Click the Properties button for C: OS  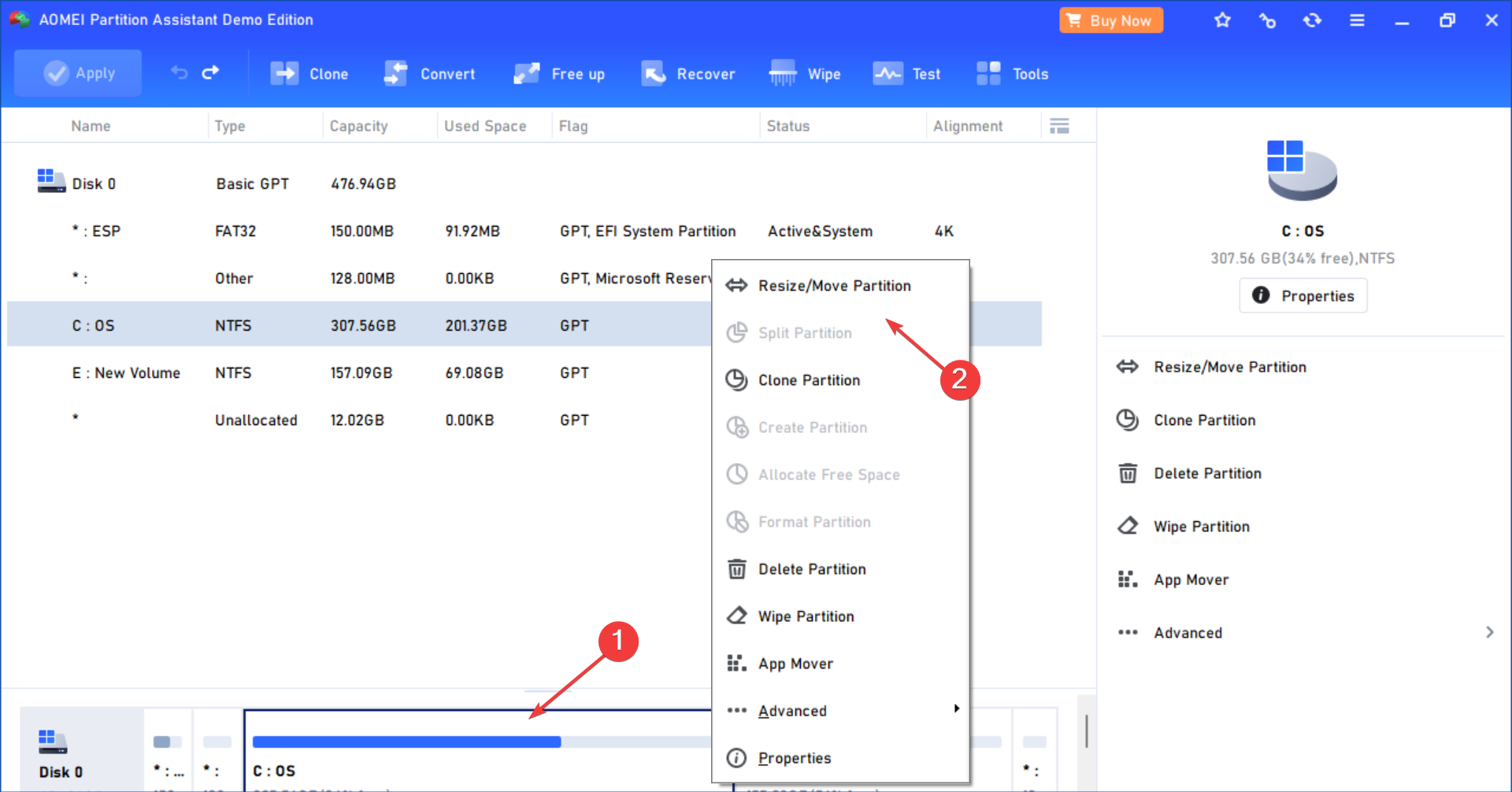pos(1303,295)
